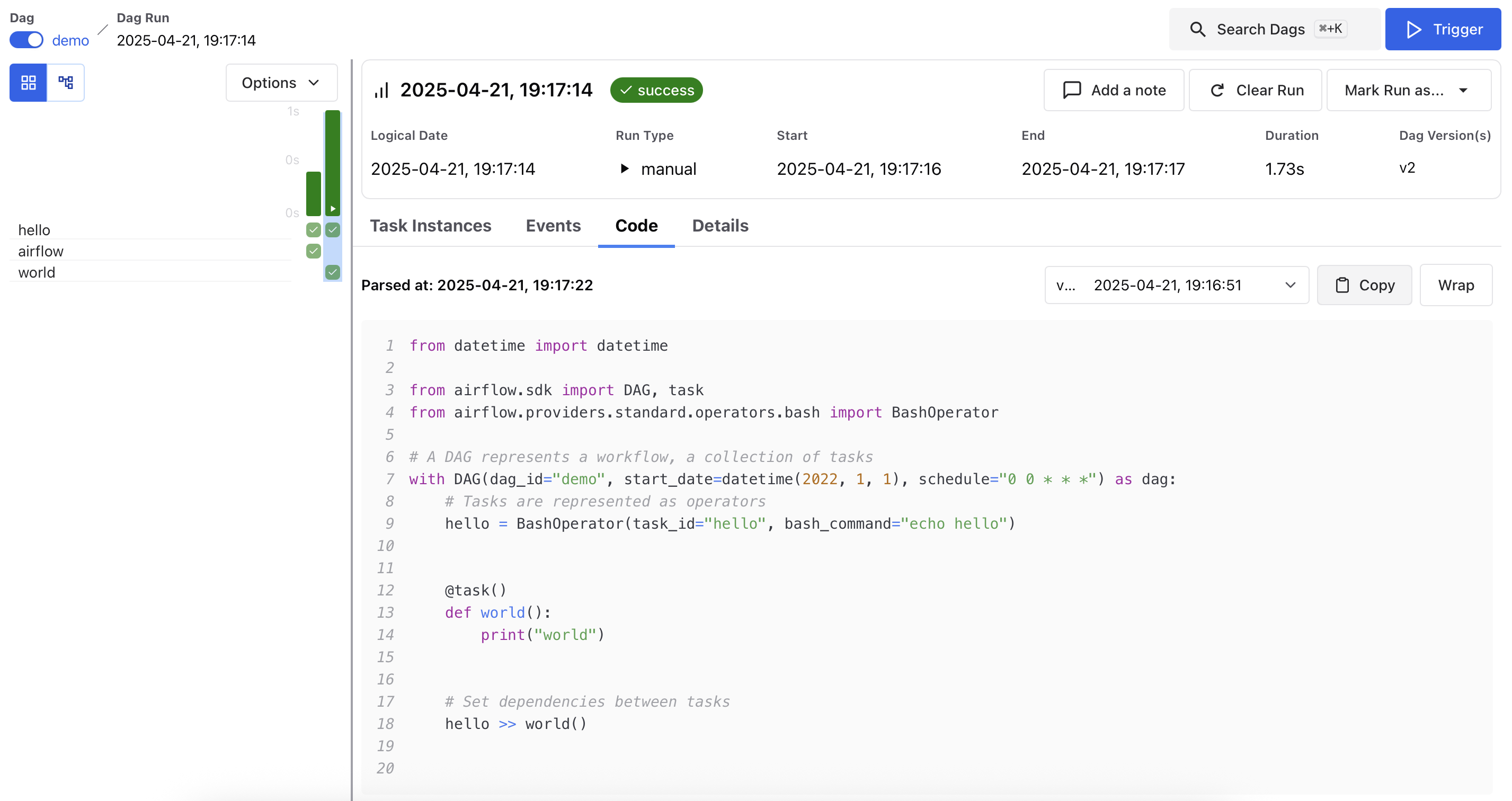1512x801 pixels.
Task: Click the manual run type play icon
Action: pyautogui.click(x=624, y=168)
